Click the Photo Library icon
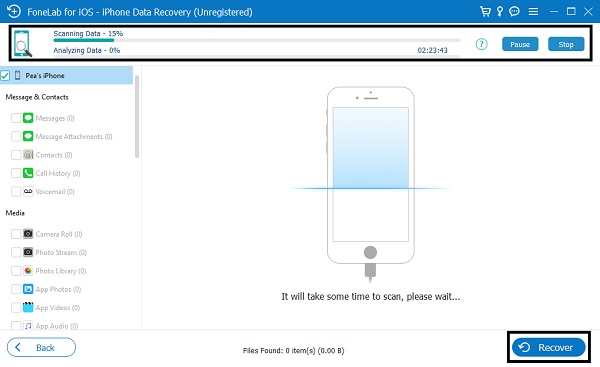 point(28,271)
